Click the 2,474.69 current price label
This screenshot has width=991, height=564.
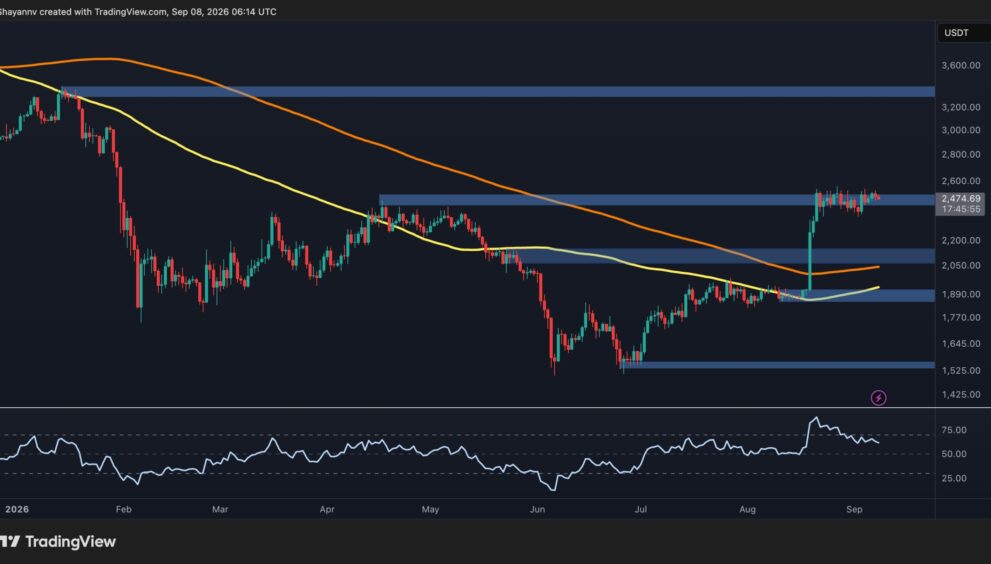[960, 199]
